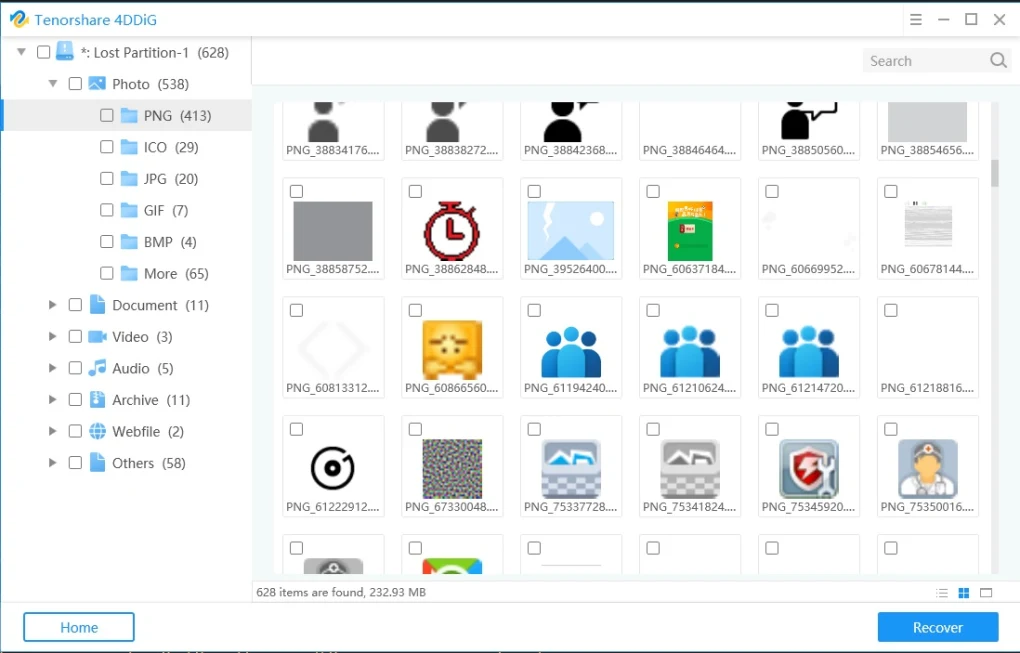Image resolution: width=1020 pixels, height=653 pixels.
Task: Click the Home button
Action: coord(78,627)
